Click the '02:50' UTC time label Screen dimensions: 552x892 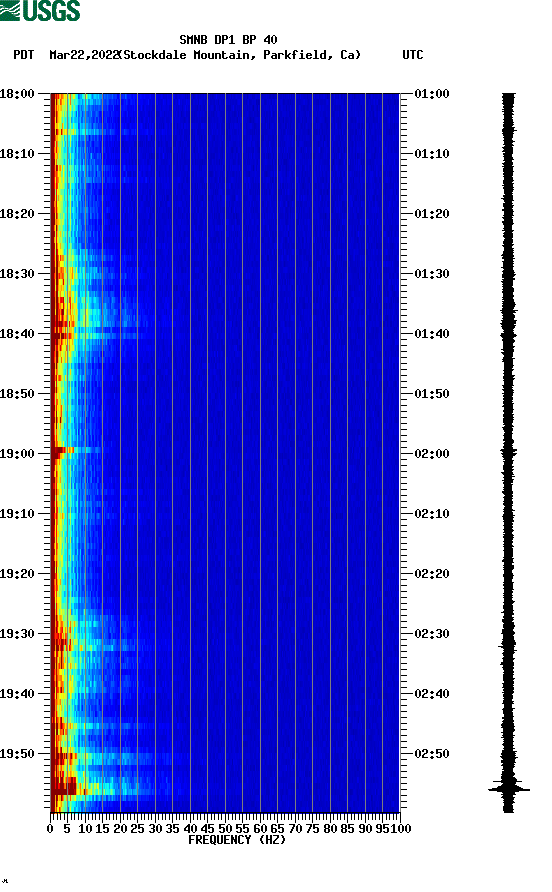[x=432, y=754]
